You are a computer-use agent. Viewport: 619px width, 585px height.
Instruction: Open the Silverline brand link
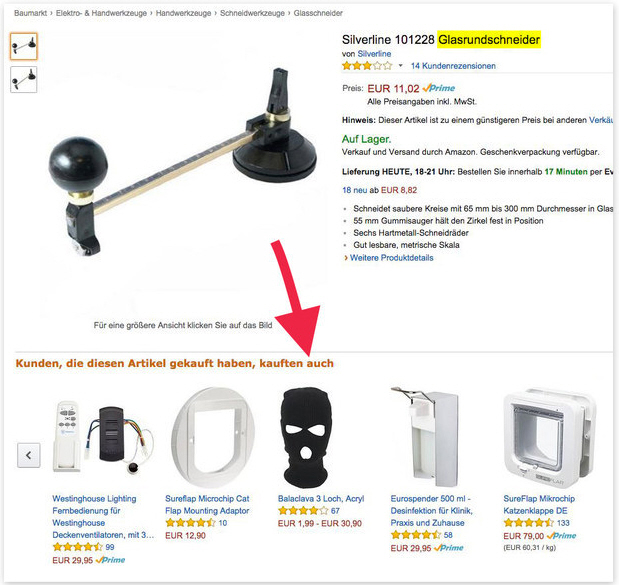click(x=374, y=54)
